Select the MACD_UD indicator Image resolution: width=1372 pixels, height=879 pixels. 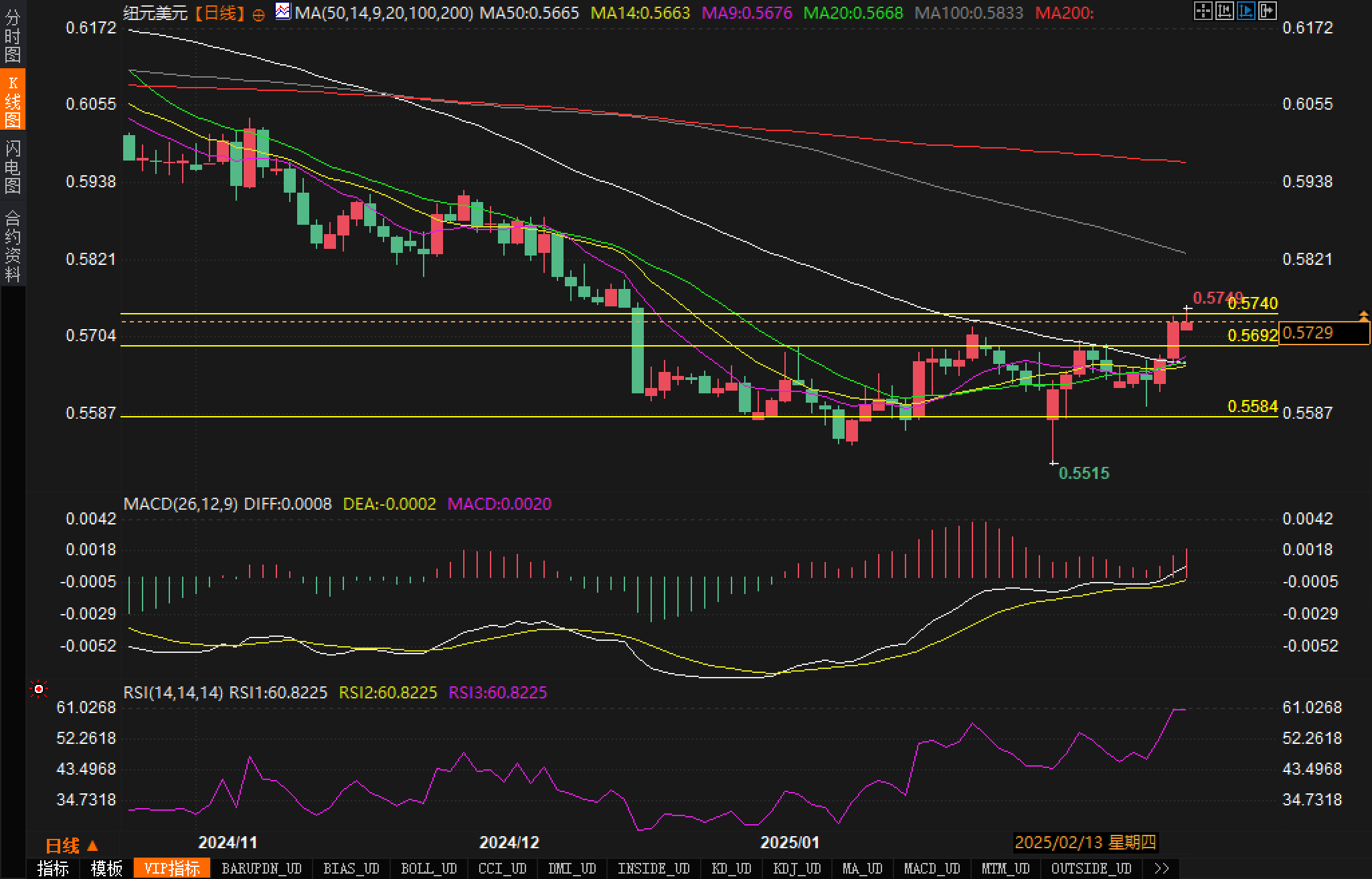[932, 868]
